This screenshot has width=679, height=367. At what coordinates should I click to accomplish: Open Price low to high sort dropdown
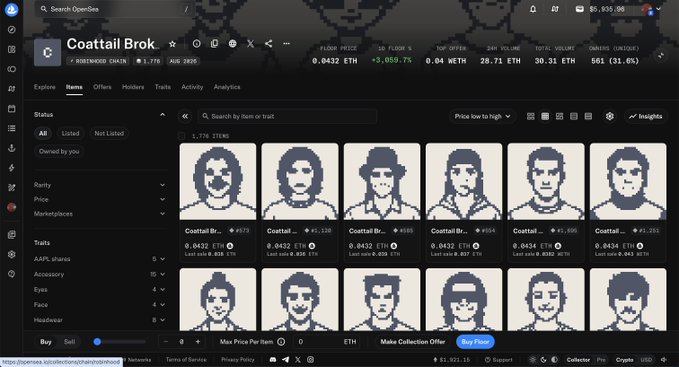[x=482, y=116]
